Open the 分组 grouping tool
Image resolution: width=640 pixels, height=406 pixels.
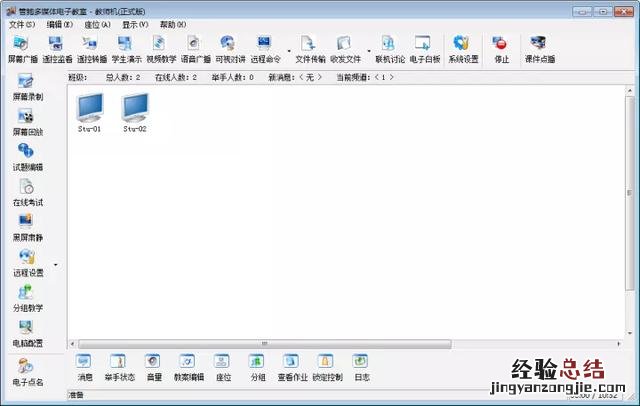tap(258, 368)
